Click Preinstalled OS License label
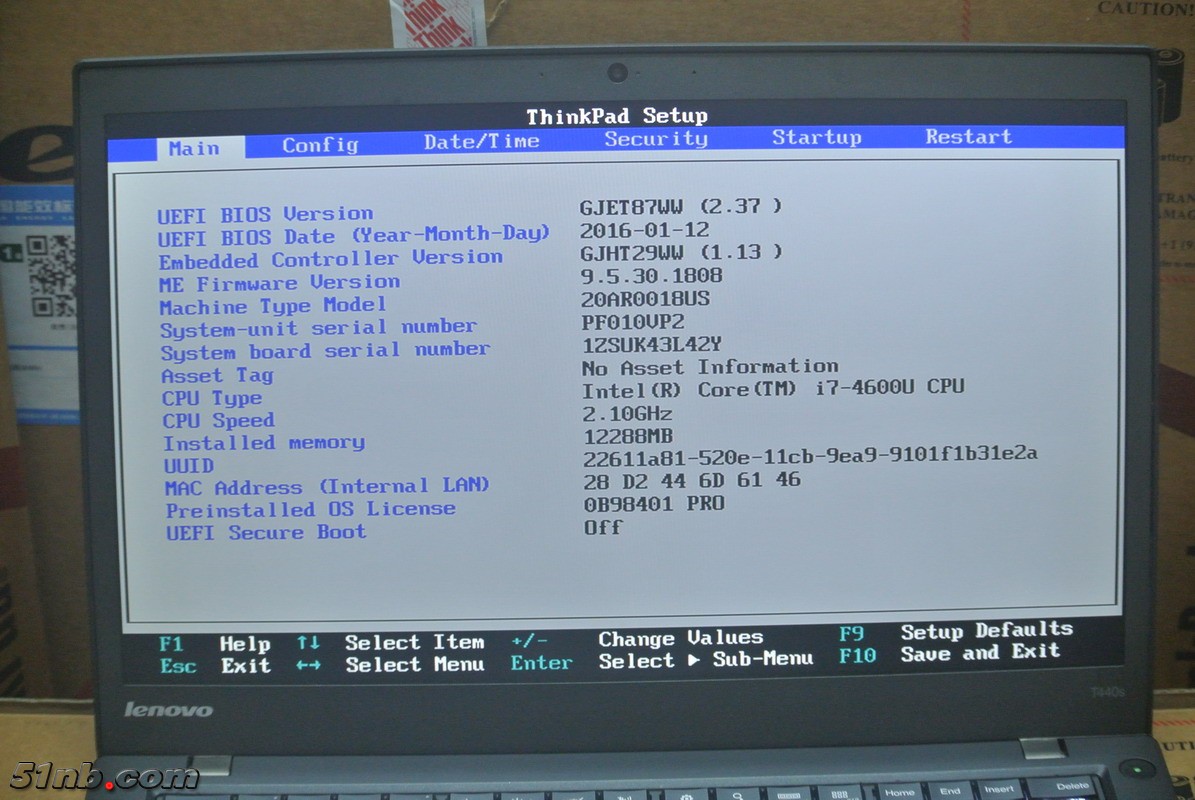Screen dimensions: 1195x800 (311, 509)
